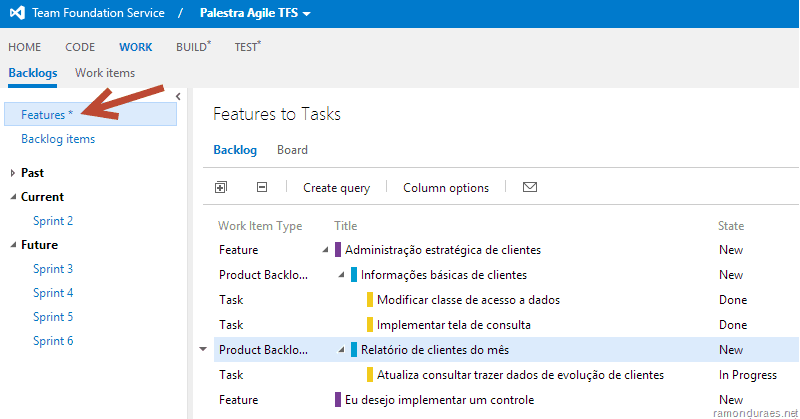Collapse the left navigation pane chevron
Screen dimensions: 800x419
click(178, 96)
